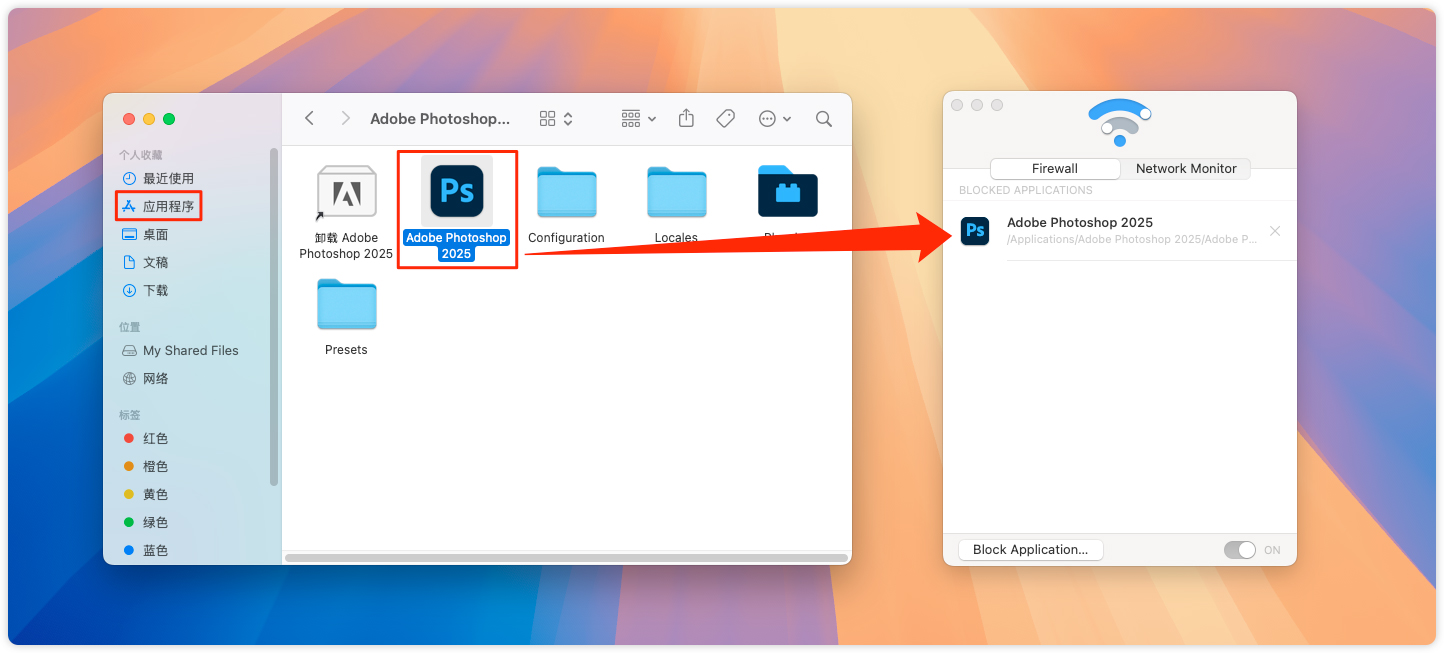Open 下载 in the Finder sidebar
Screen dimensions: 1444x653
tap(145, 290)
